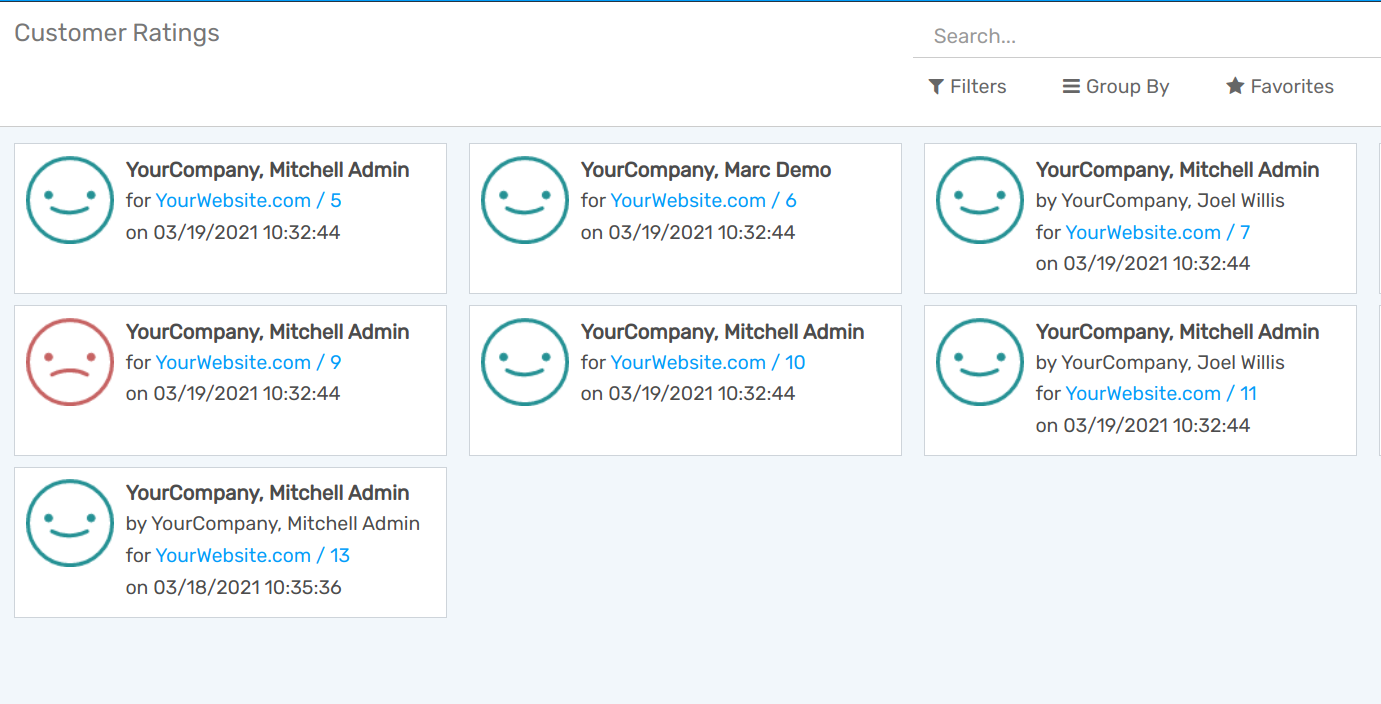This screenshot has width=1381, height=704.
Task: Select the sad face icon on YourWebsite.com / 9 rating
Action: (x=70, y=362)
